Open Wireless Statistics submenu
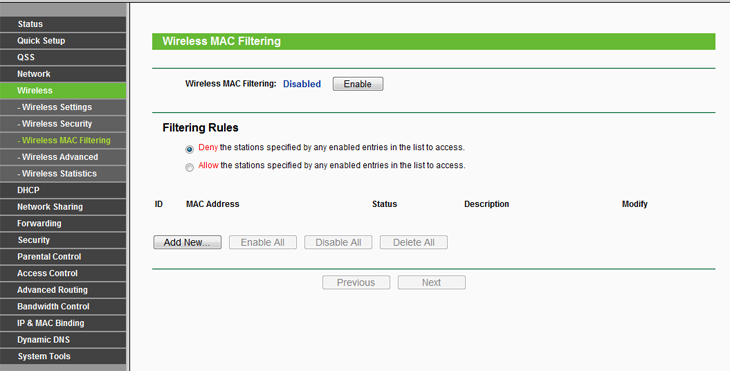Viewport: 730px width, 371px height. (x=63, y=174)
